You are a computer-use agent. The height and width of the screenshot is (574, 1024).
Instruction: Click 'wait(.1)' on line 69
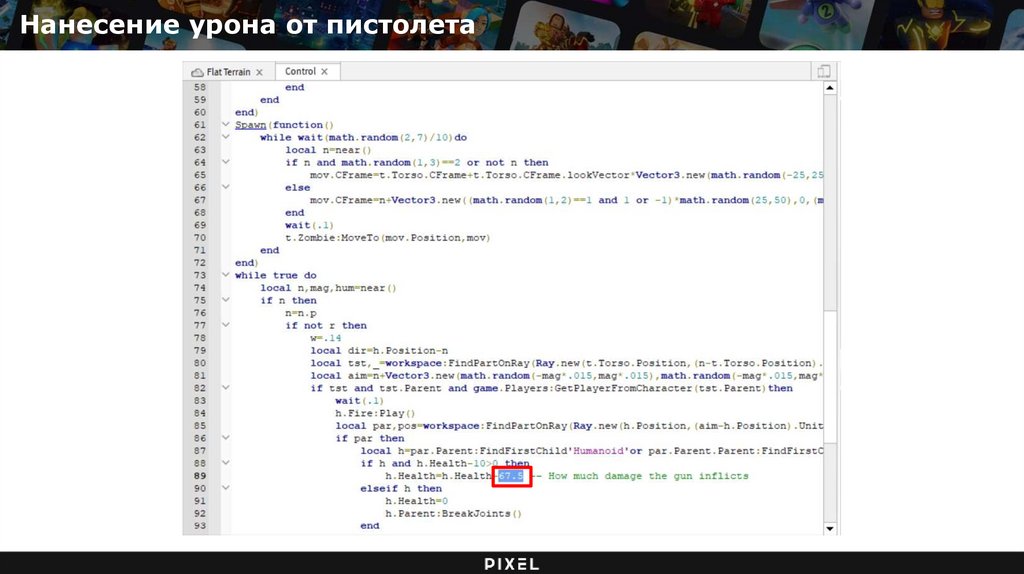click(310, 225)
